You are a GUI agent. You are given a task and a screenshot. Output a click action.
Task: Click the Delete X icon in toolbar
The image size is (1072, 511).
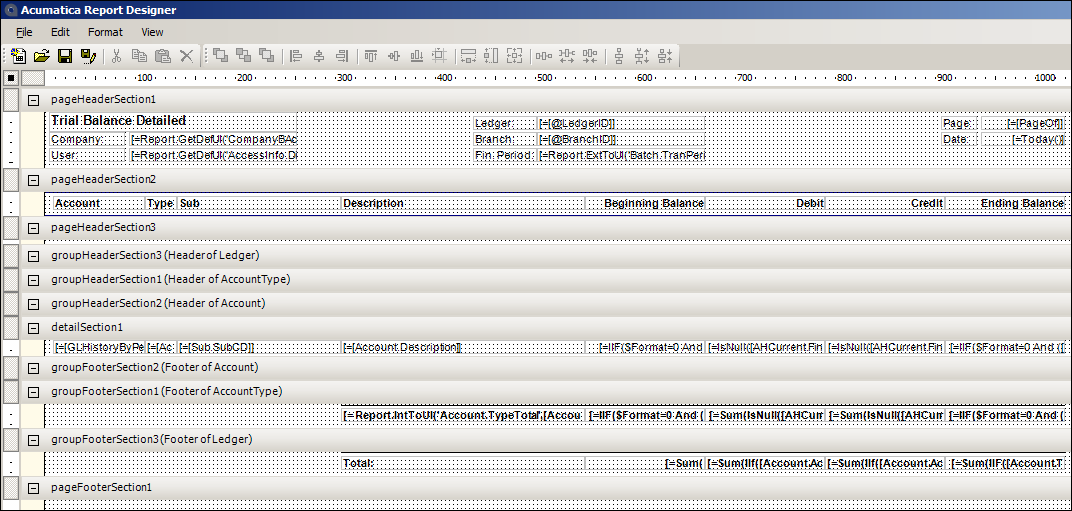pos(186,56)
